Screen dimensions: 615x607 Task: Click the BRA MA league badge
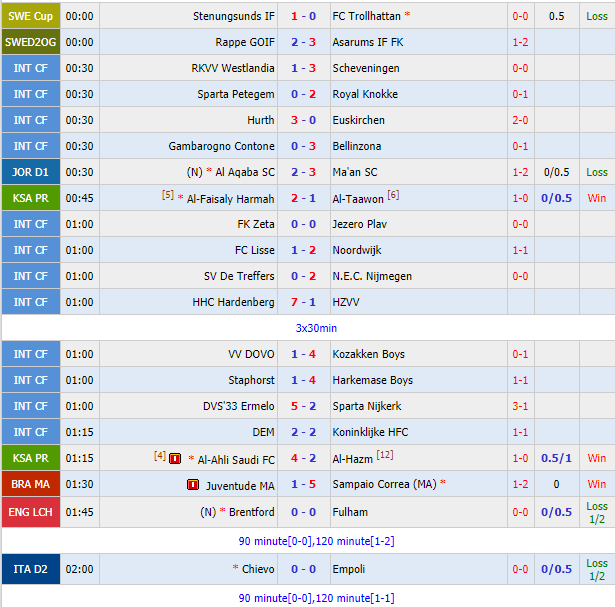31,485
